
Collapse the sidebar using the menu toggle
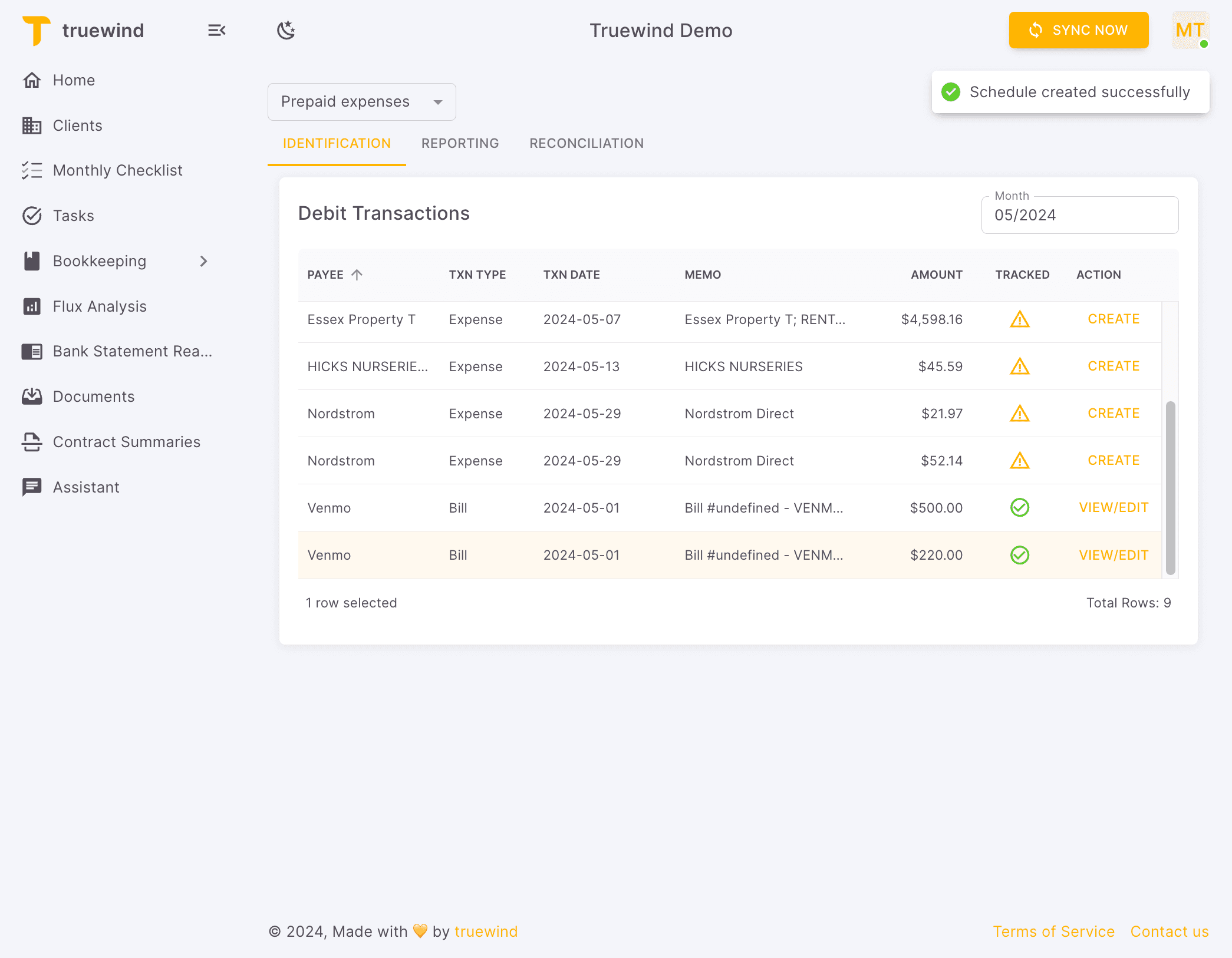pyautogui.click(x=216, y=30)
